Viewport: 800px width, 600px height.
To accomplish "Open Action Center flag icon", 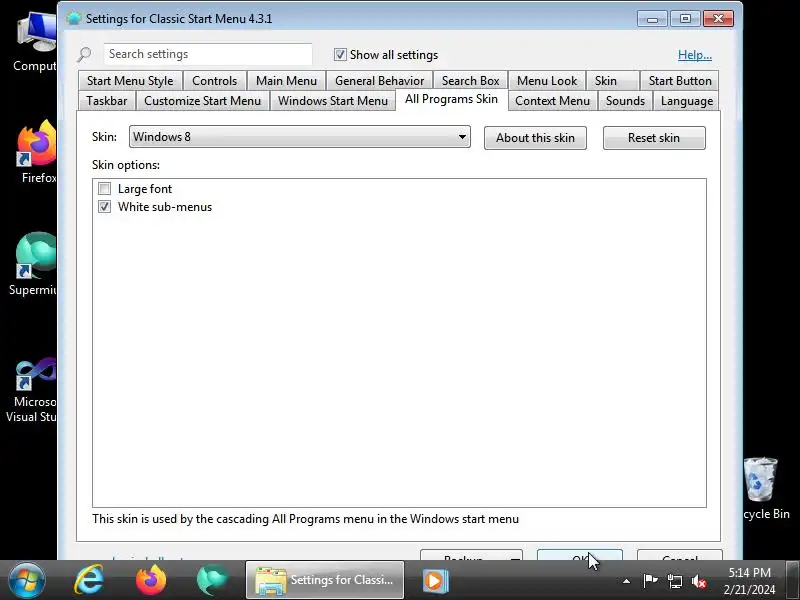I will tap(650, 581).
